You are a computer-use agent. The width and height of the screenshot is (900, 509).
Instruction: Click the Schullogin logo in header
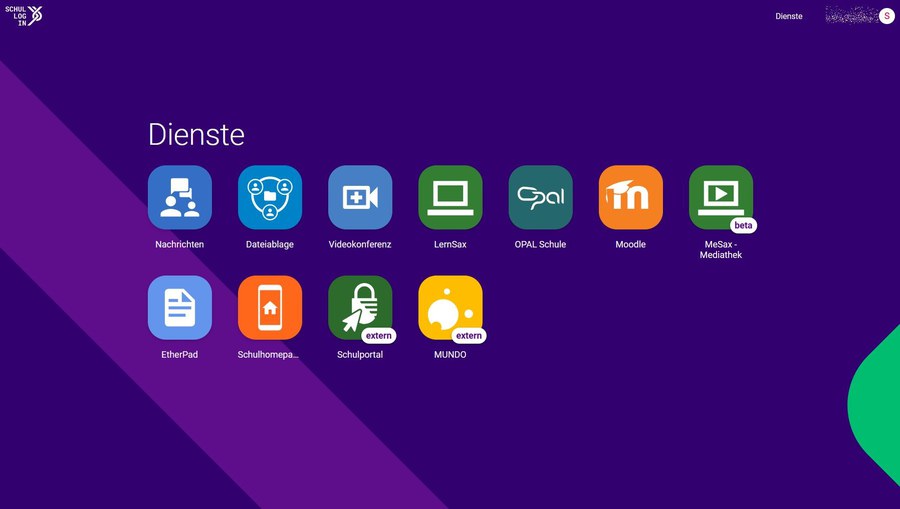pos(24,15)
